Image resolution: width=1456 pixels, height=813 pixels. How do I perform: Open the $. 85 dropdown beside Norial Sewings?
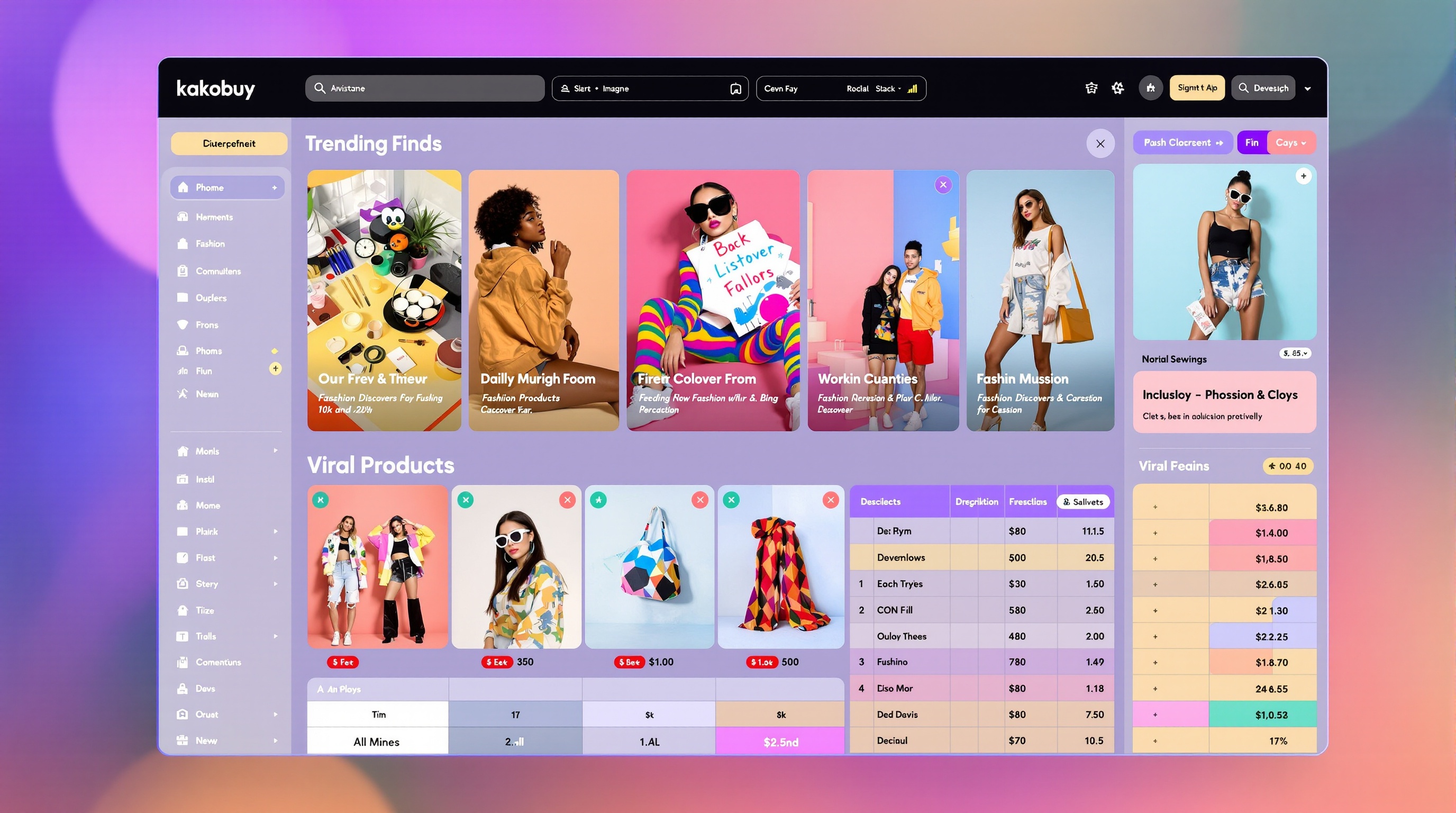(x=1295, y=354)
